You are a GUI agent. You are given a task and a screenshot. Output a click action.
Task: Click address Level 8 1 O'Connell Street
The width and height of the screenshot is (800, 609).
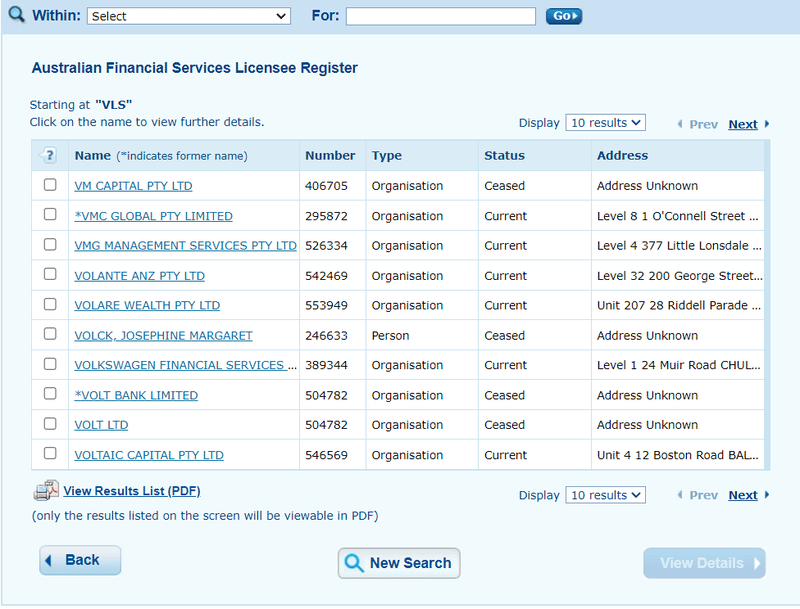(x=678, y=216)
